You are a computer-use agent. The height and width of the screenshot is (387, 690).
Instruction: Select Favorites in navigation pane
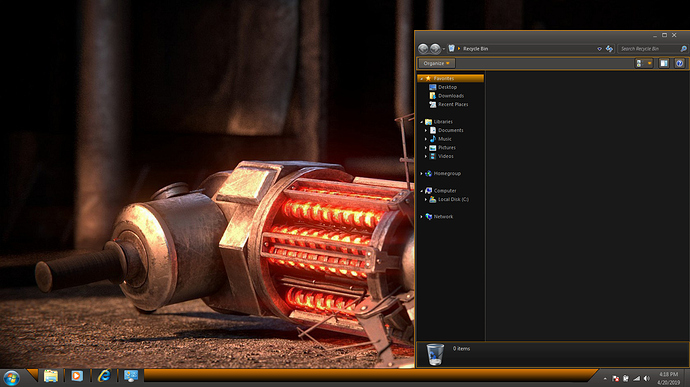[x=451, y=78]
